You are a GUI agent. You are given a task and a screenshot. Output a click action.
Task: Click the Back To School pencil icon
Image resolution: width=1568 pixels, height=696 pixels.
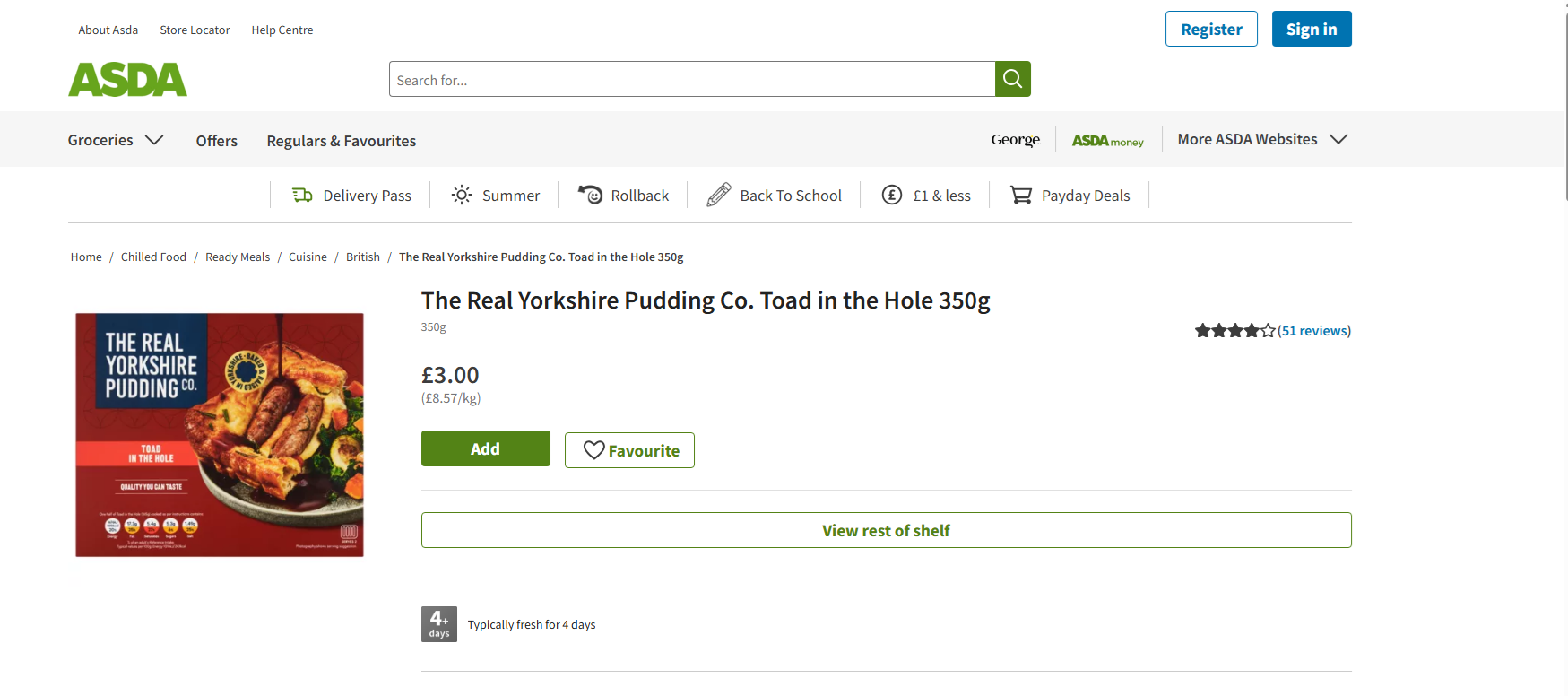coord(719,195)
